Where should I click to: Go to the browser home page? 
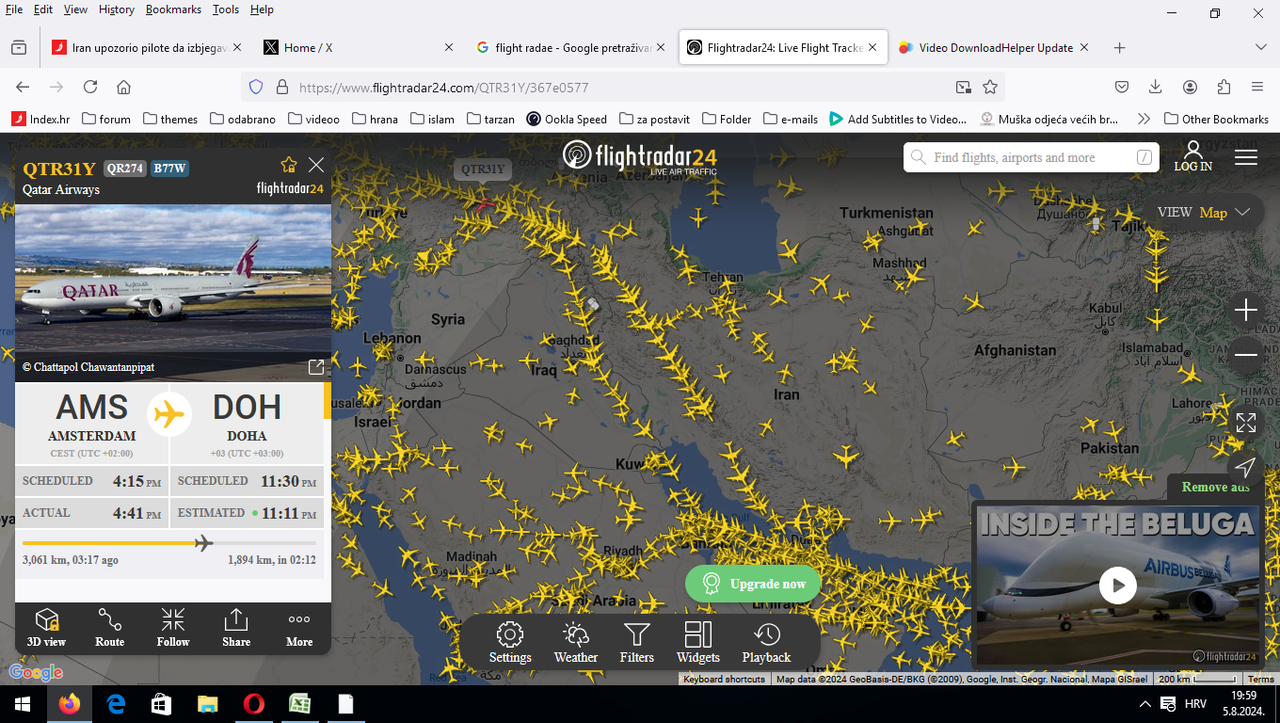pos(124,87)
